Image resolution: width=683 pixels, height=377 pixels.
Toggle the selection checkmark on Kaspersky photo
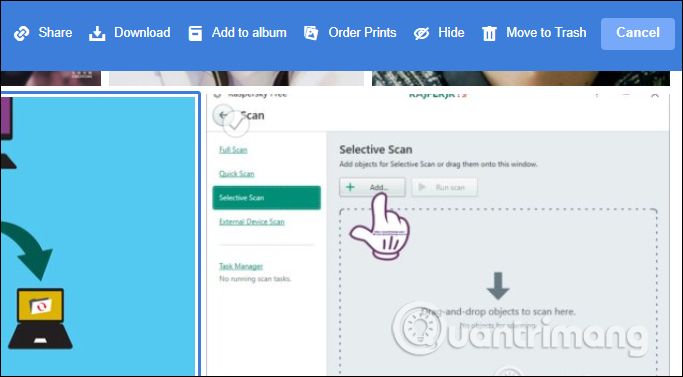point(236,125)
